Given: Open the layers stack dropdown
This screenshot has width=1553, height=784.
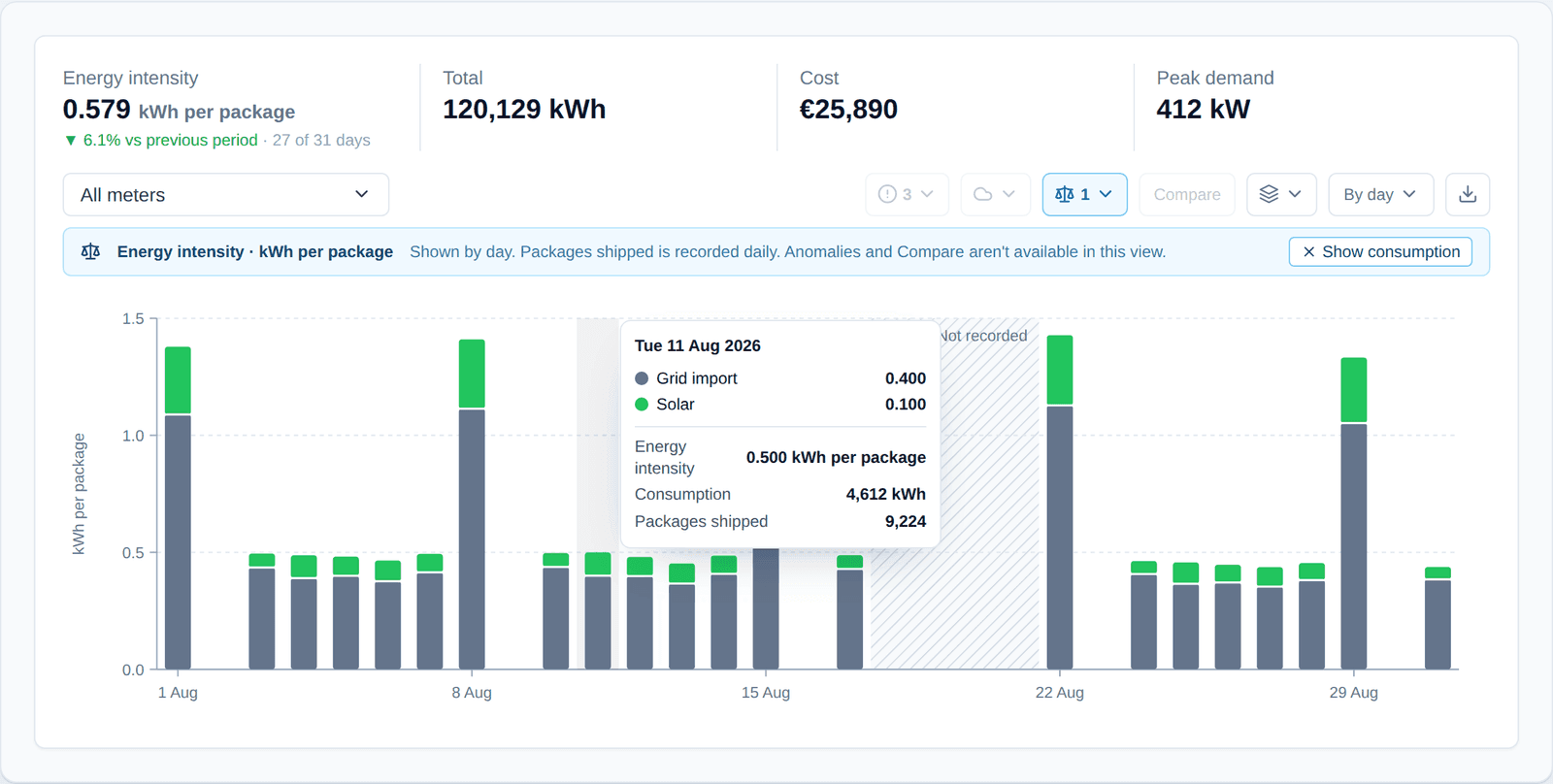Looking at the screenshot, I should [1281, 195].
